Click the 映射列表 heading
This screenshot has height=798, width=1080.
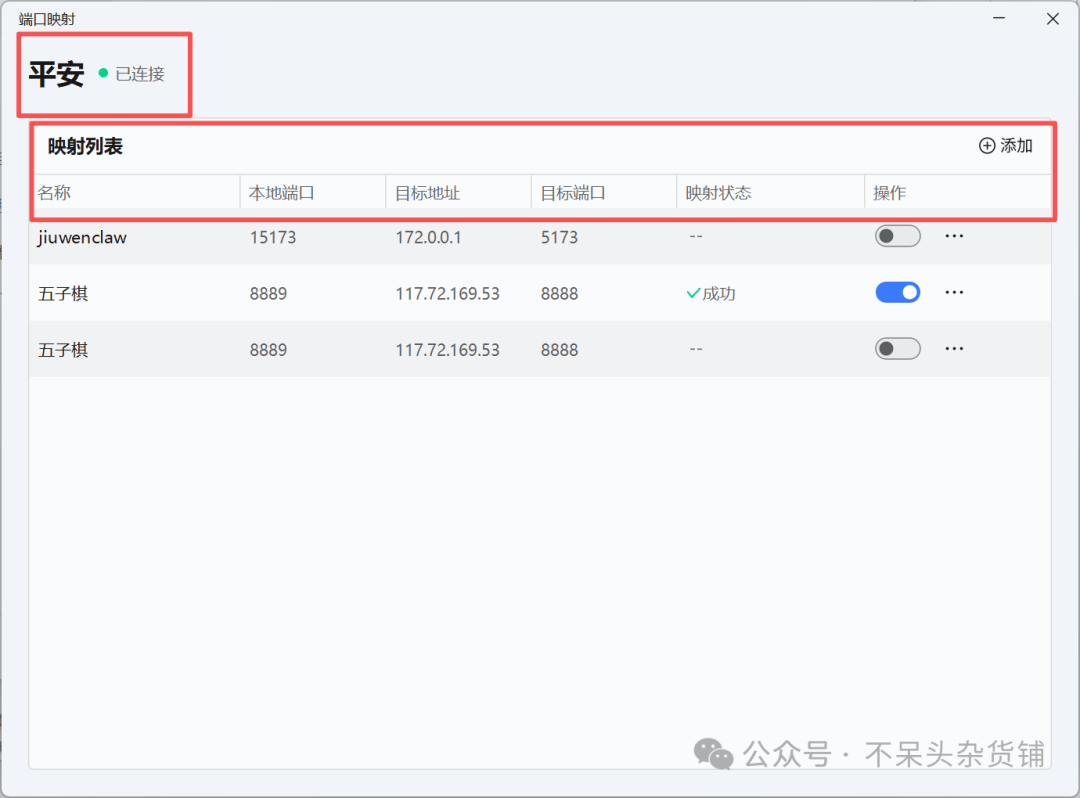[x=85, y=147]
